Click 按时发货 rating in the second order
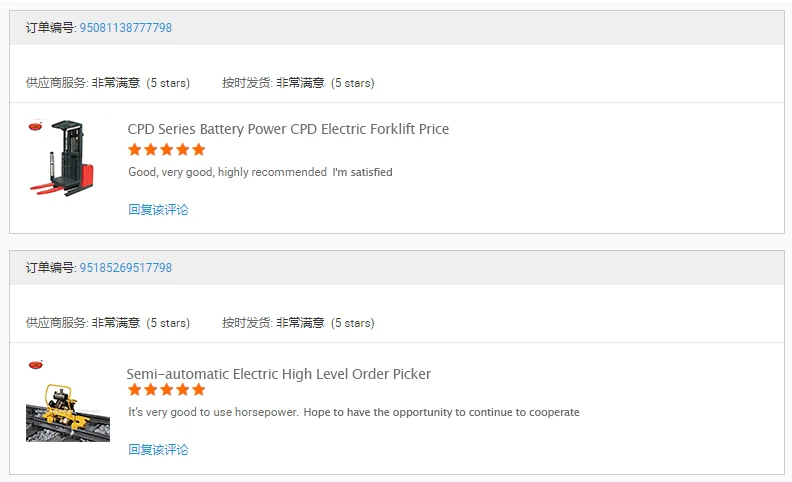 pos(298,323)
